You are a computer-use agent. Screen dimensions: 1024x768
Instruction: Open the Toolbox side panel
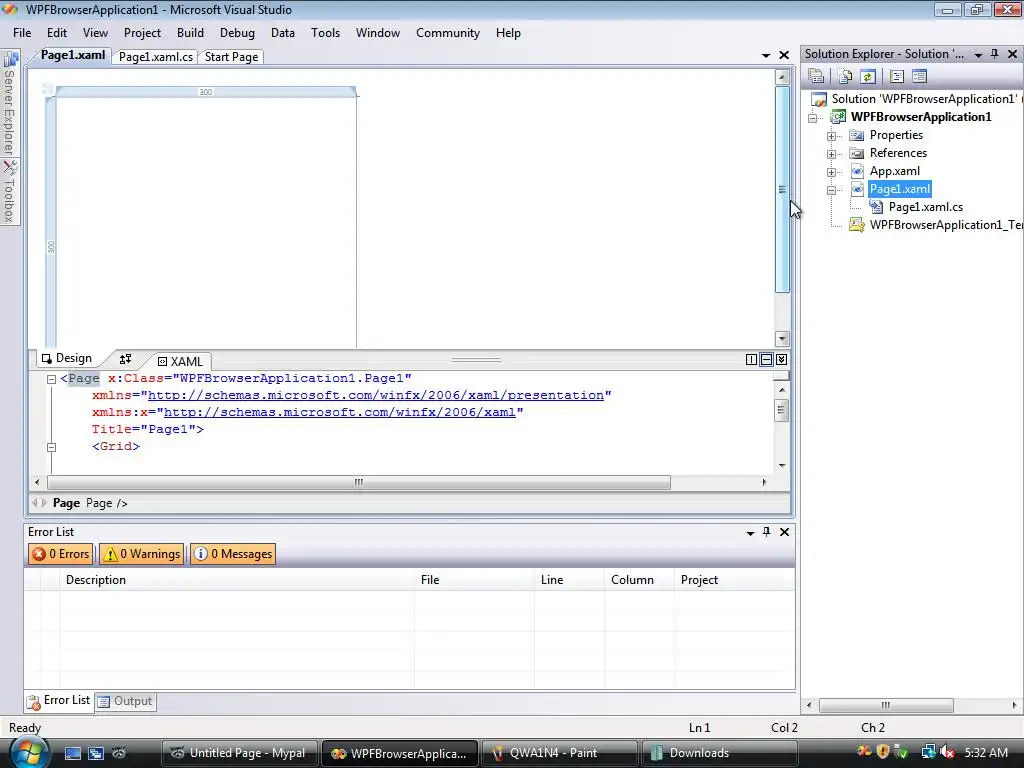(x=9, y=191)
